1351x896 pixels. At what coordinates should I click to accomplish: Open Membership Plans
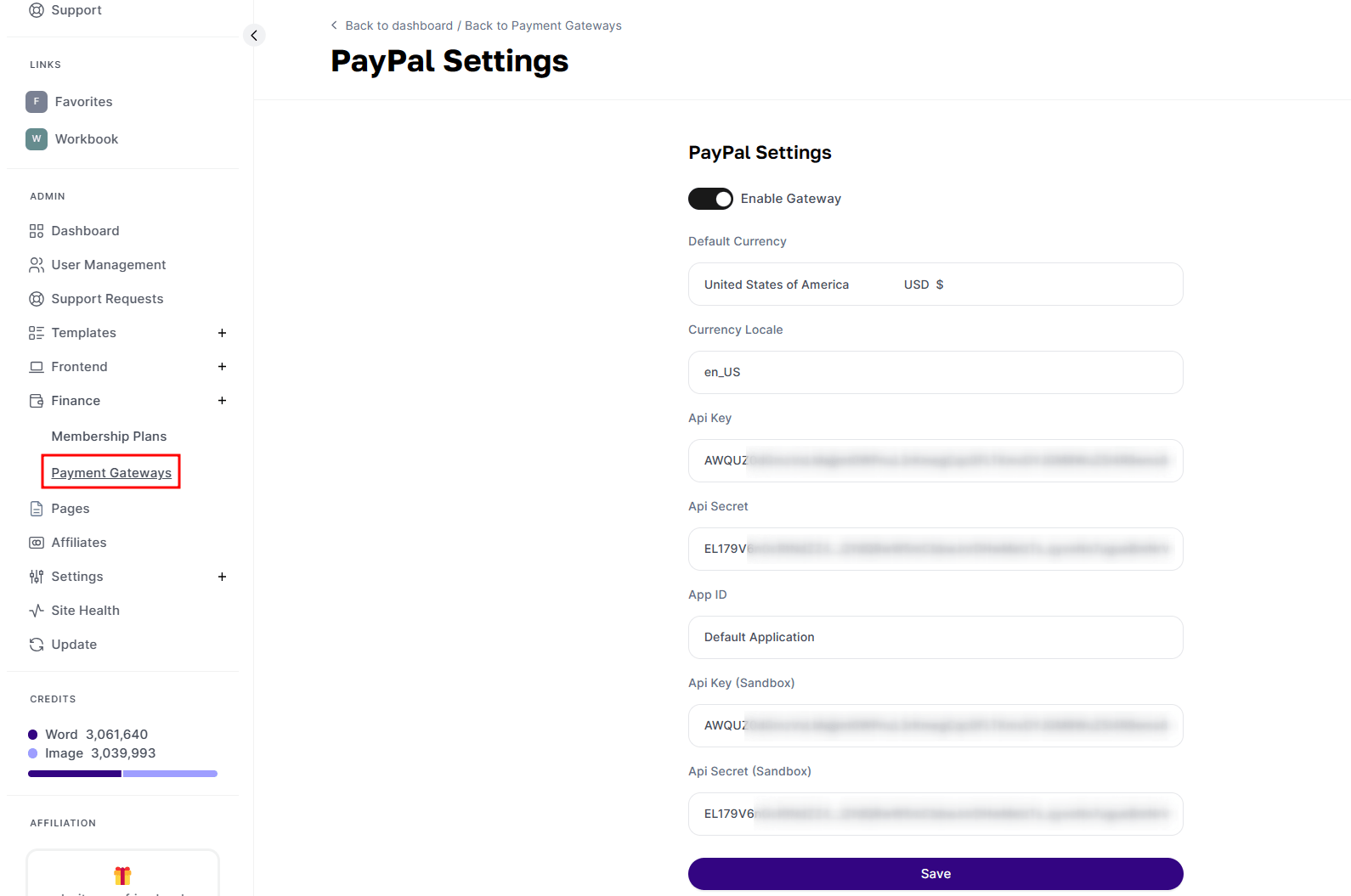pos(109,436)
